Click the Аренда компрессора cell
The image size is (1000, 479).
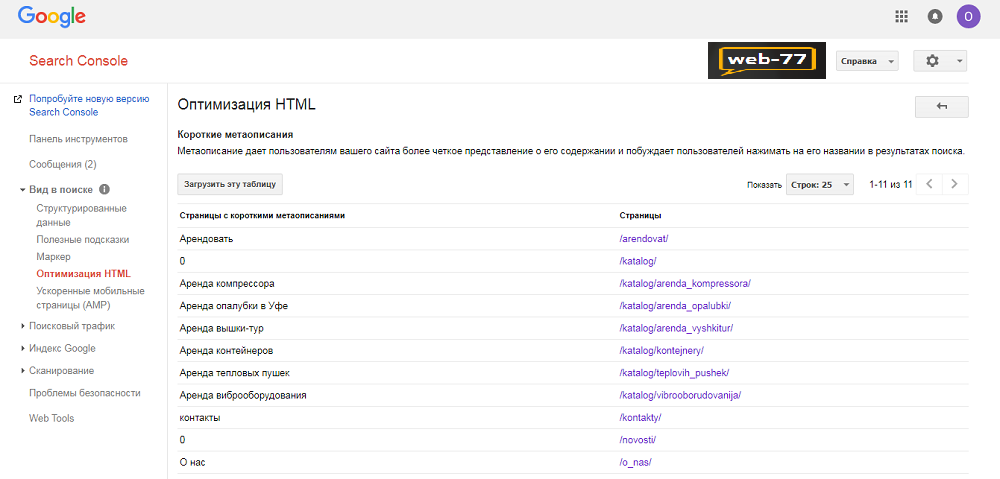tap(227, 283)
